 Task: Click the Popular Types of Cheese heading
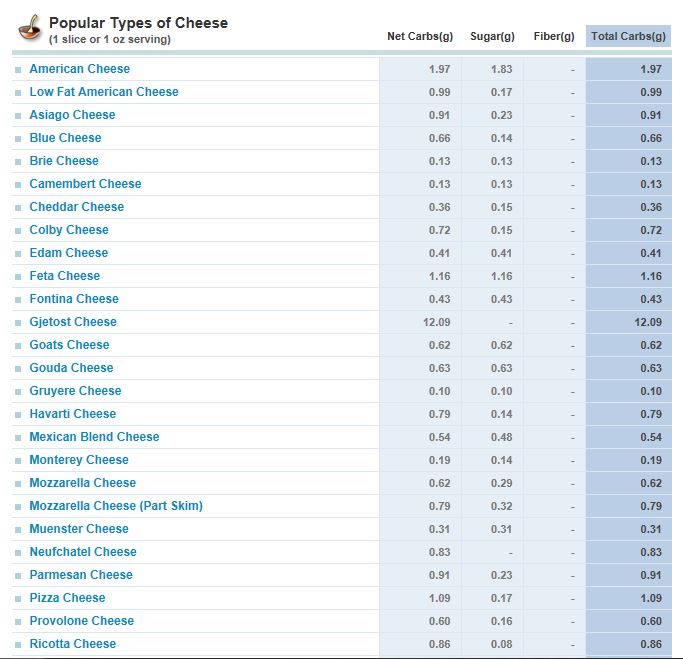pos(139,23)
